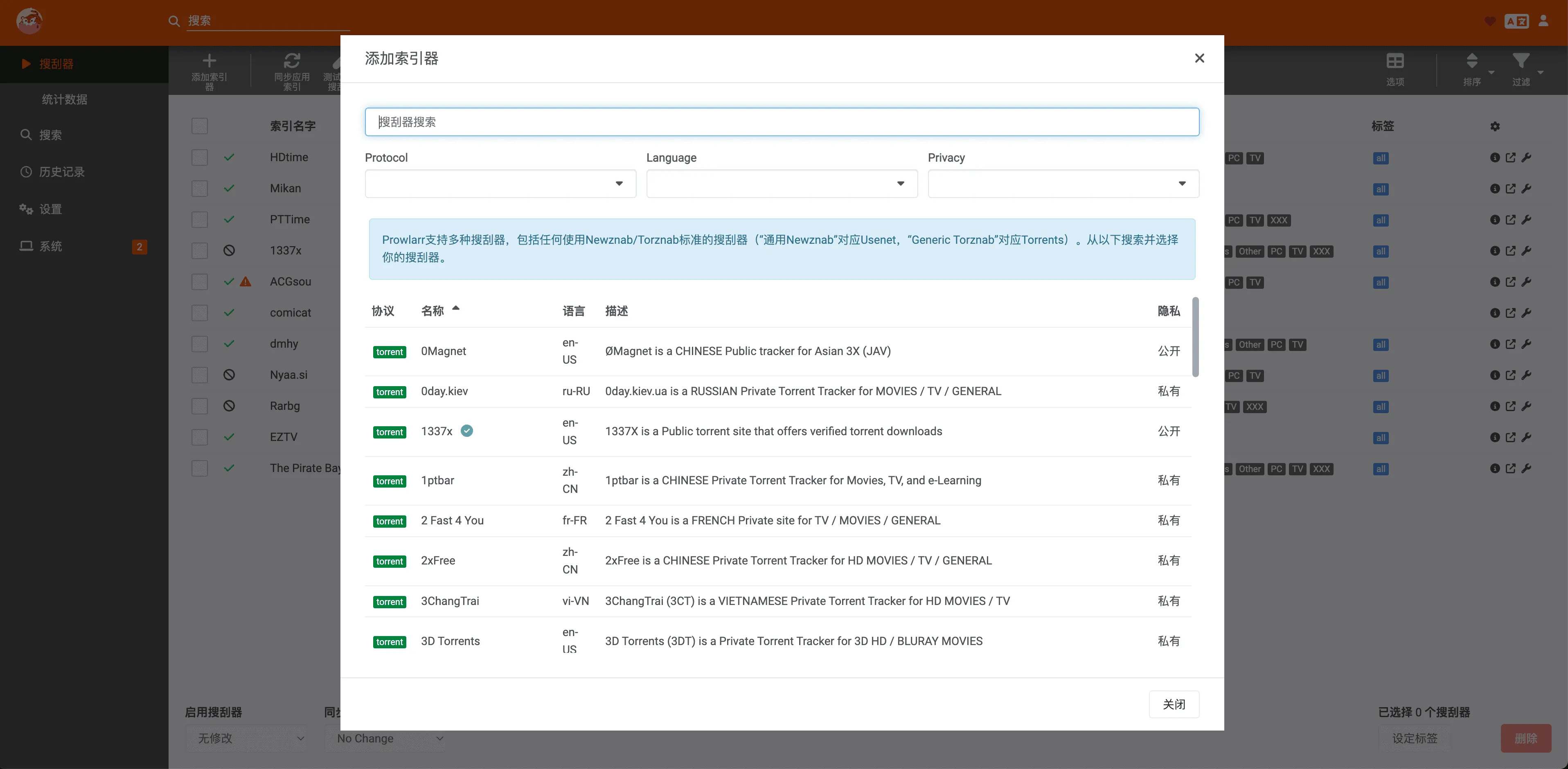This screenshot has height=769, width=1568.
Task: Click the Prowlarr logo icon
Action: (x=29, y=21)
